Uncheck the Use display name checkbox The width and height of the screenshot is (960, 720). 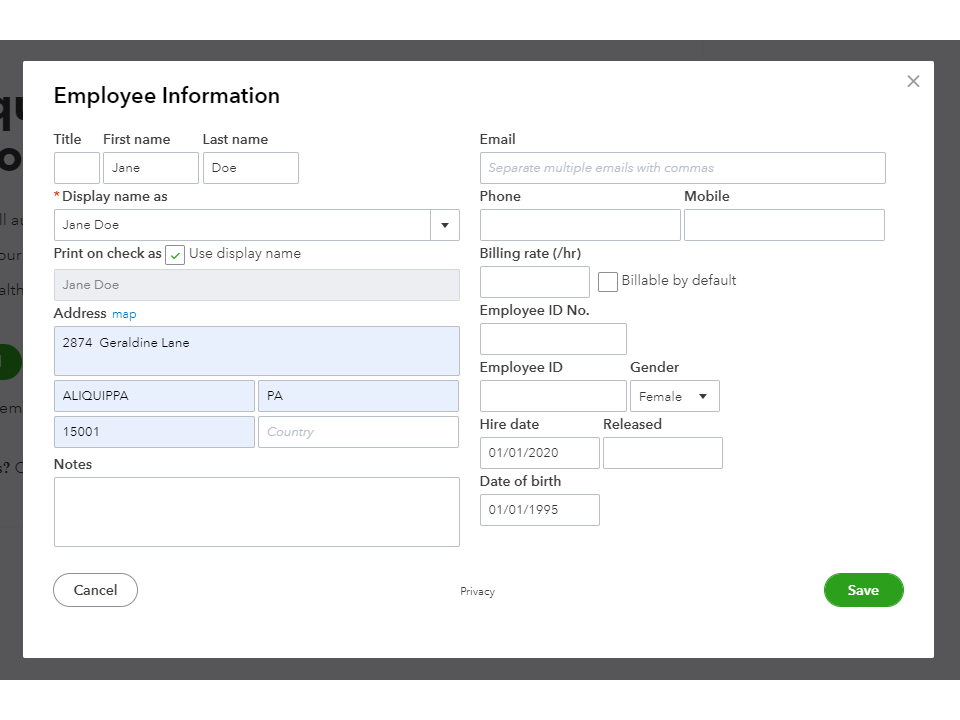(x=175, y=255)
